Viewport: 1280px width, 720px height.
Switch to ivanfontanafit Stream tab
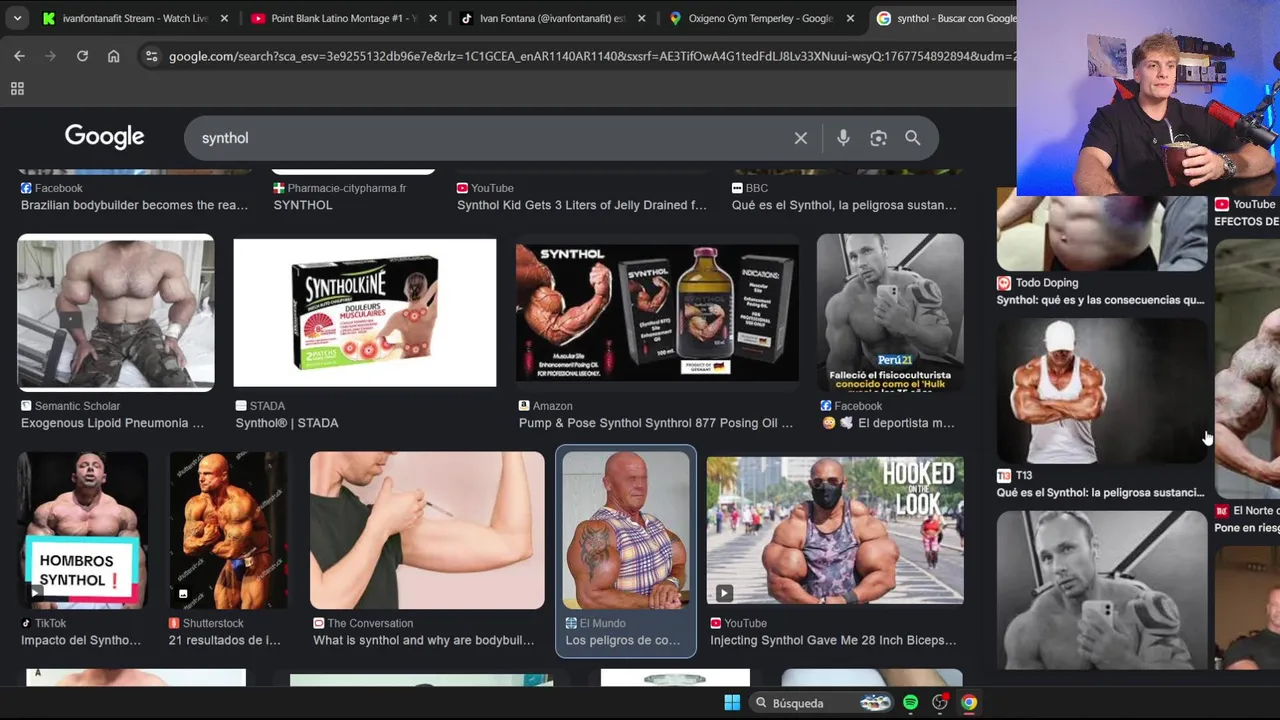pos(135,18)
